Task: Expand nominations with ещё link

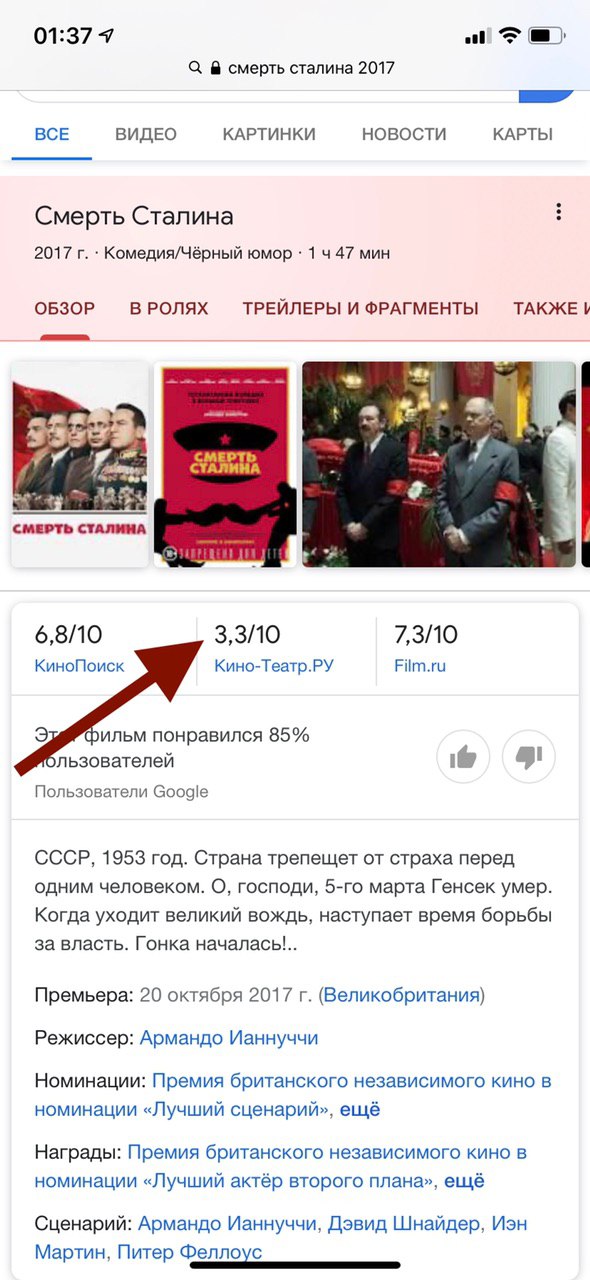Action: coord(360,1109)
